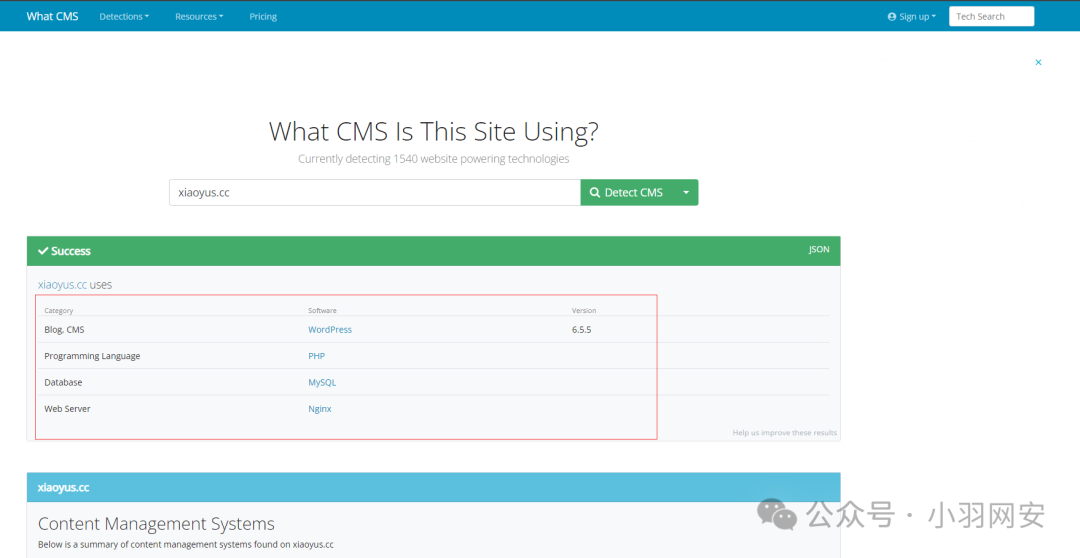Click the Version column header
This screenshot has width=1080, height=558.
(584, 311)
